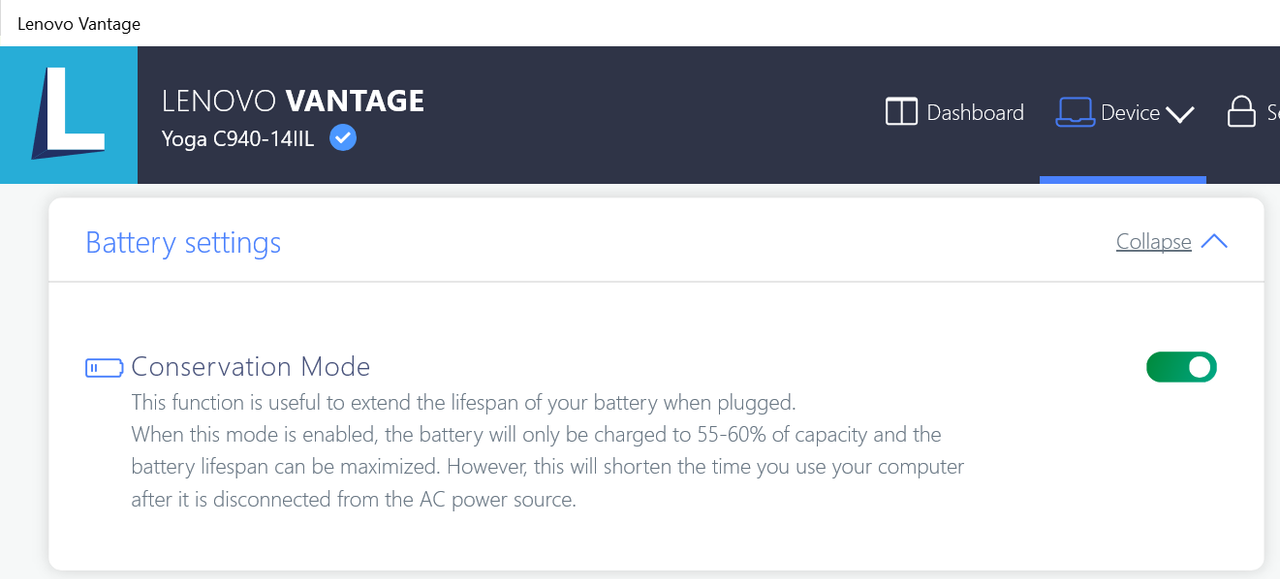Click the Security padlock icon
Viewport: 1280px width, 579px height.
tap(1241, 112)
